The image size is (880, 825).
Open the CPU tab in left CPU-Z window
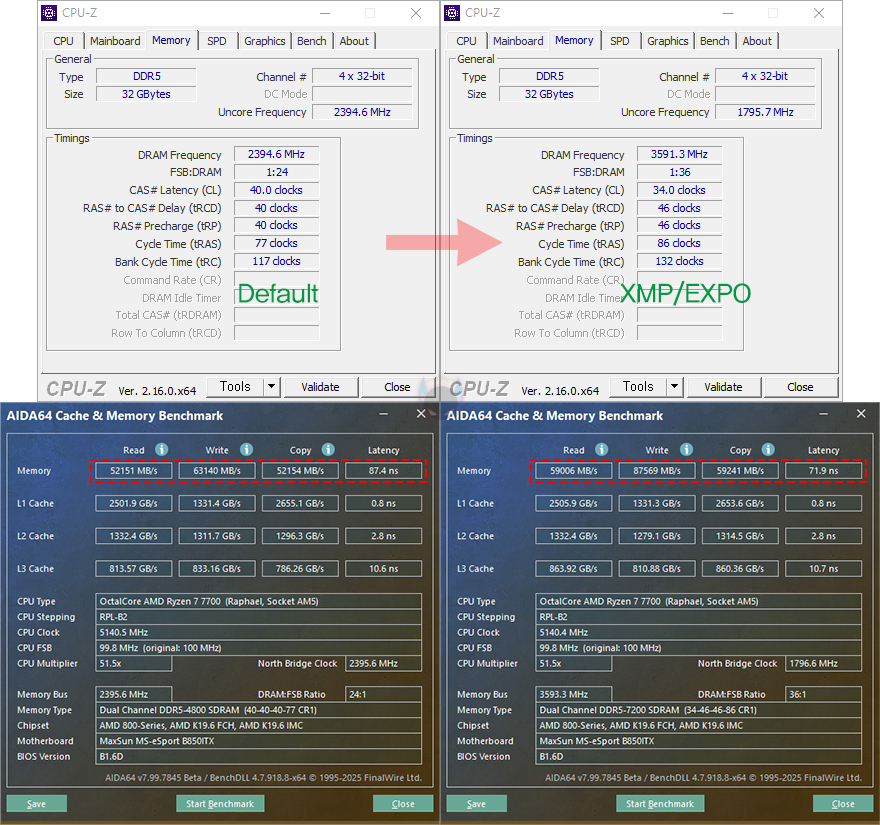[63, 41]
